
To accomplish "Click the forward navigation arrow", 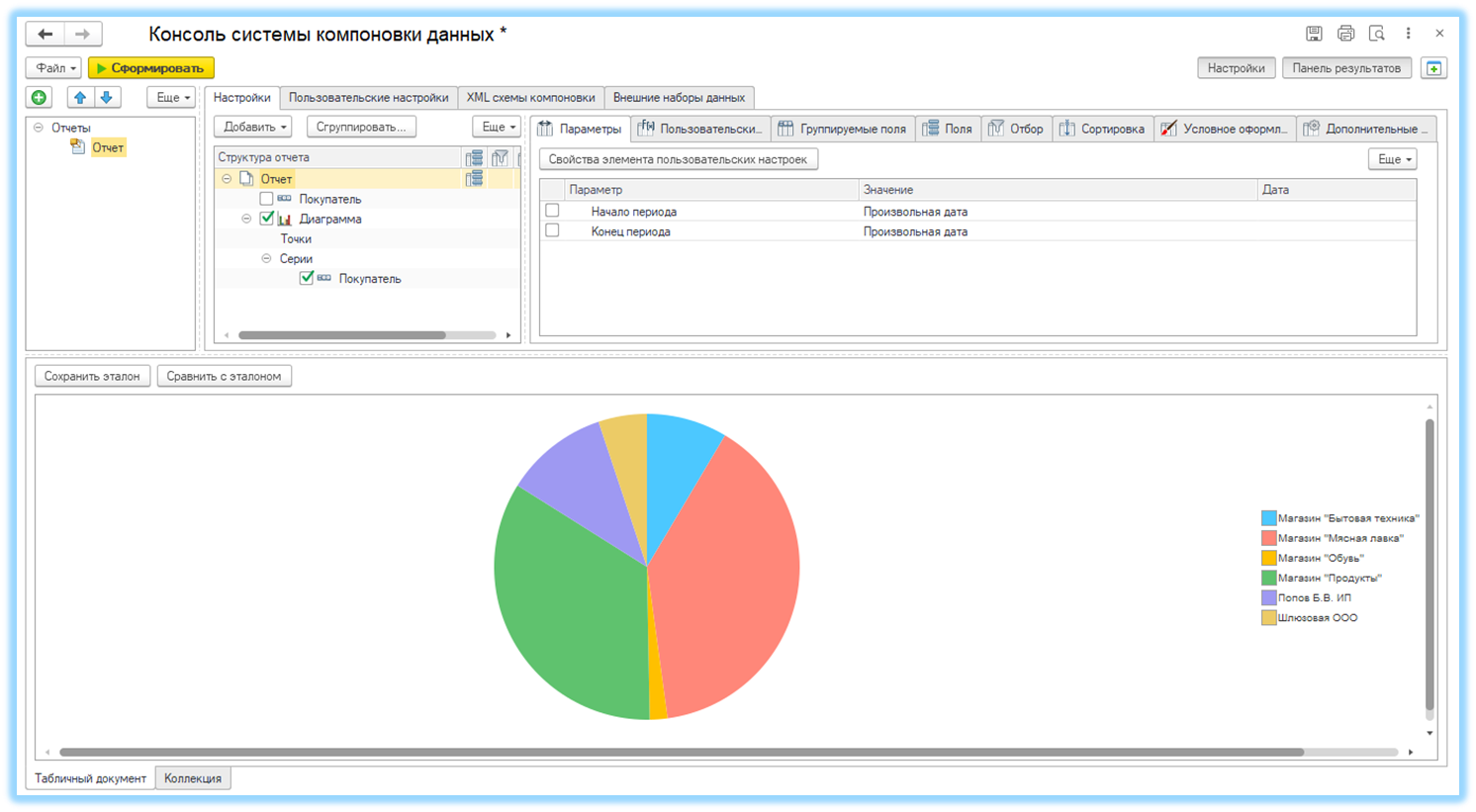I will (x=83, y=34).
